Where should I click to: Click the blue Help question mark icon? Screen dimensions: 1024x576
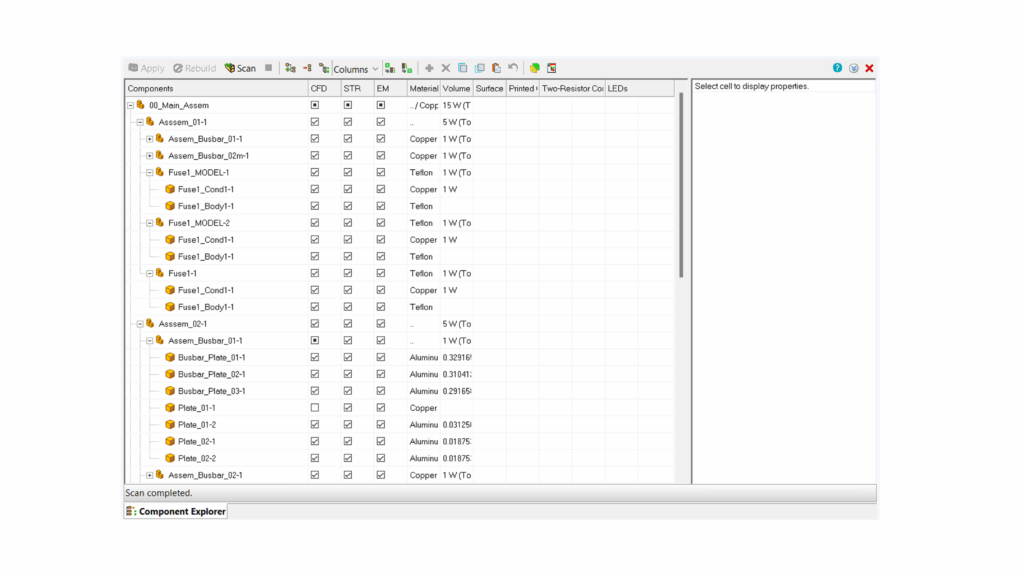pos(837,68)
